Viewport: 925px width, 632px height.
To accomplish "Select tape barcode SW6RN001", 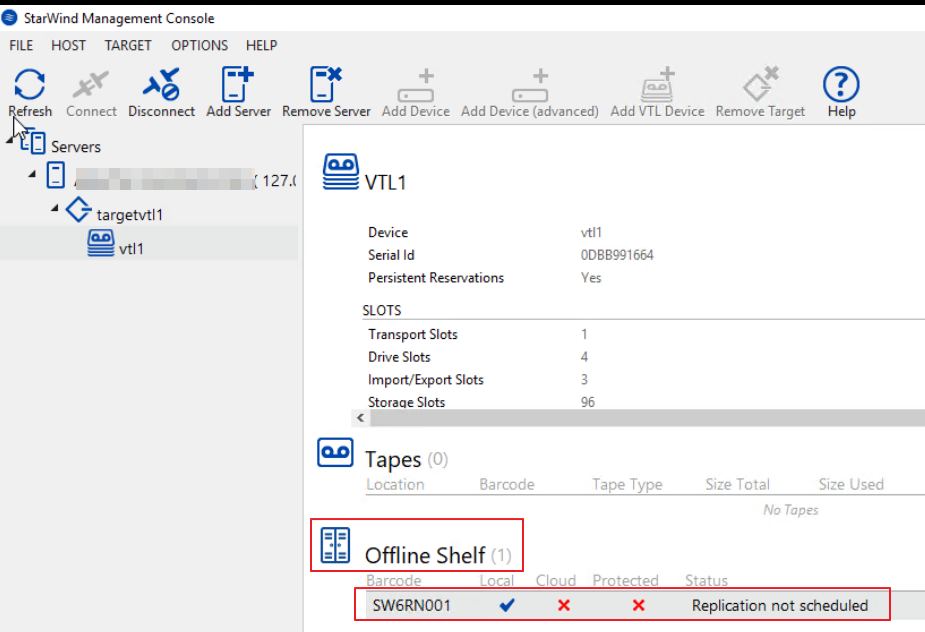I will click(x=412, y=605).
